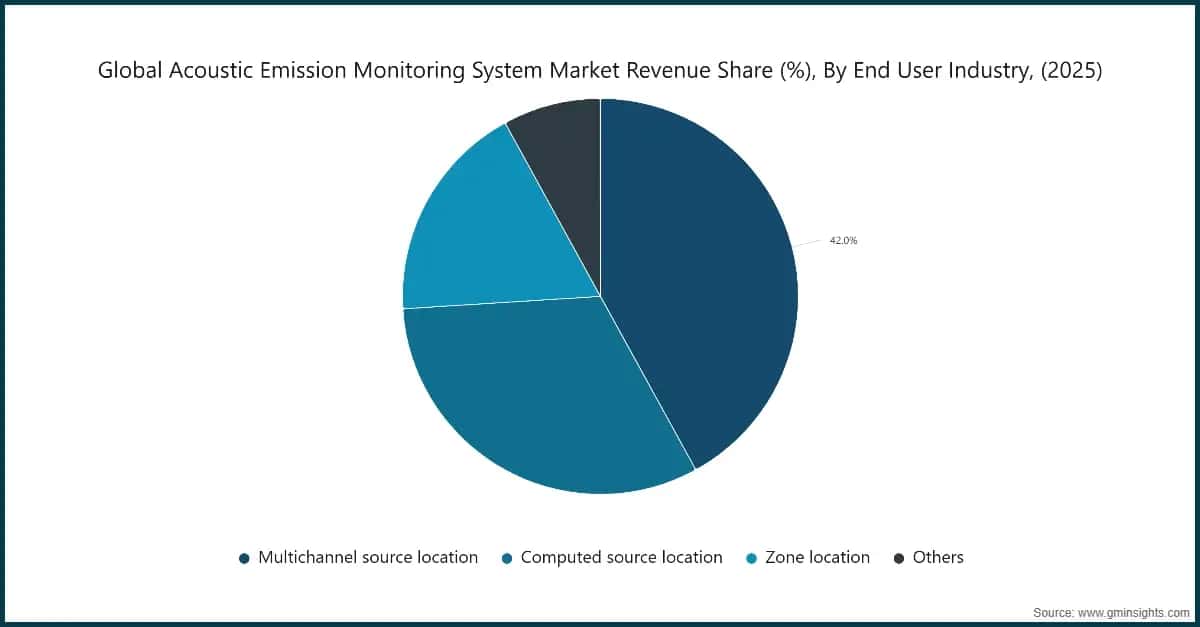
Task: Toggle the Multichannel source location legend dot
Action: 244,558
